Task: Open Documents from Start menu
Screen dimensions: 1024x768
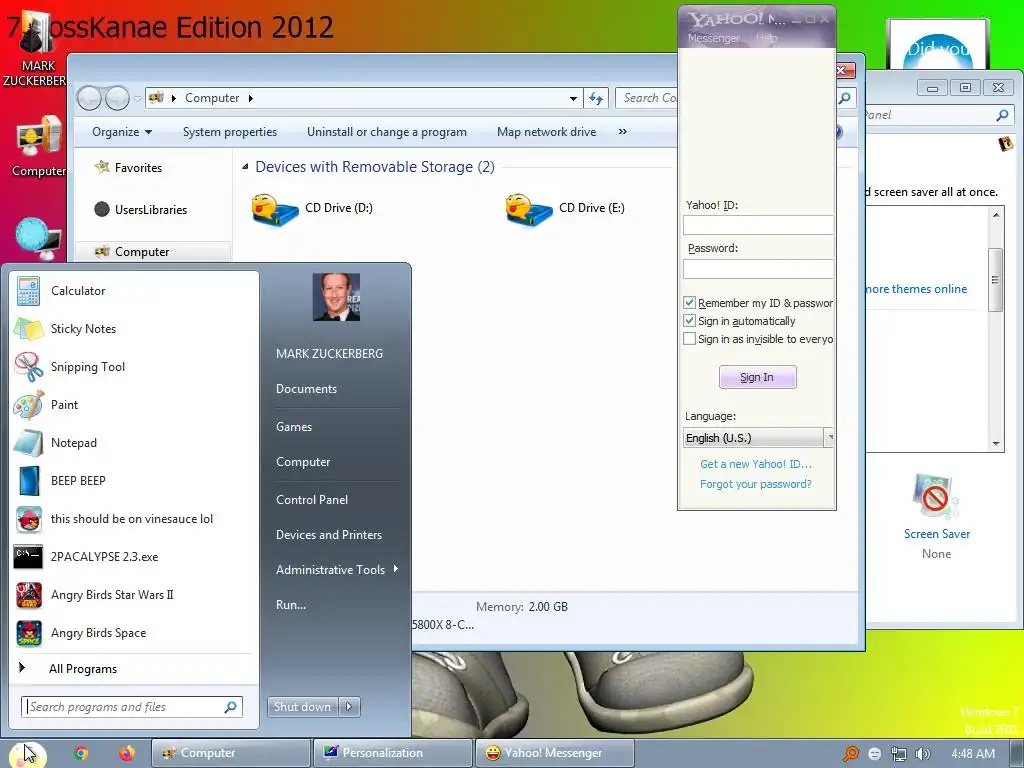Action: pyautogui.click(x=306, y=389)
